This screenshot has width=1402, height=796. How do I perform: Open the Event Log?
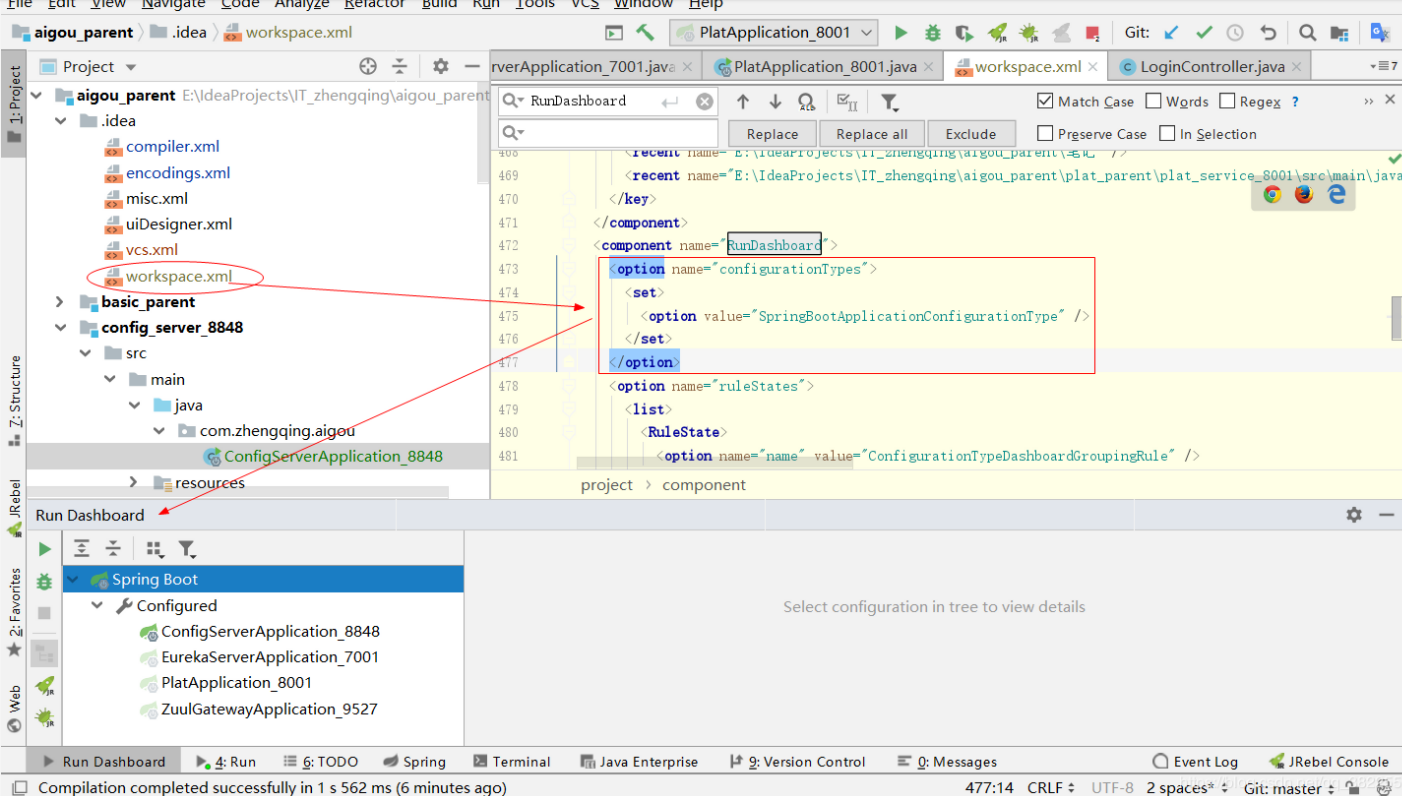pos(1196,761)
